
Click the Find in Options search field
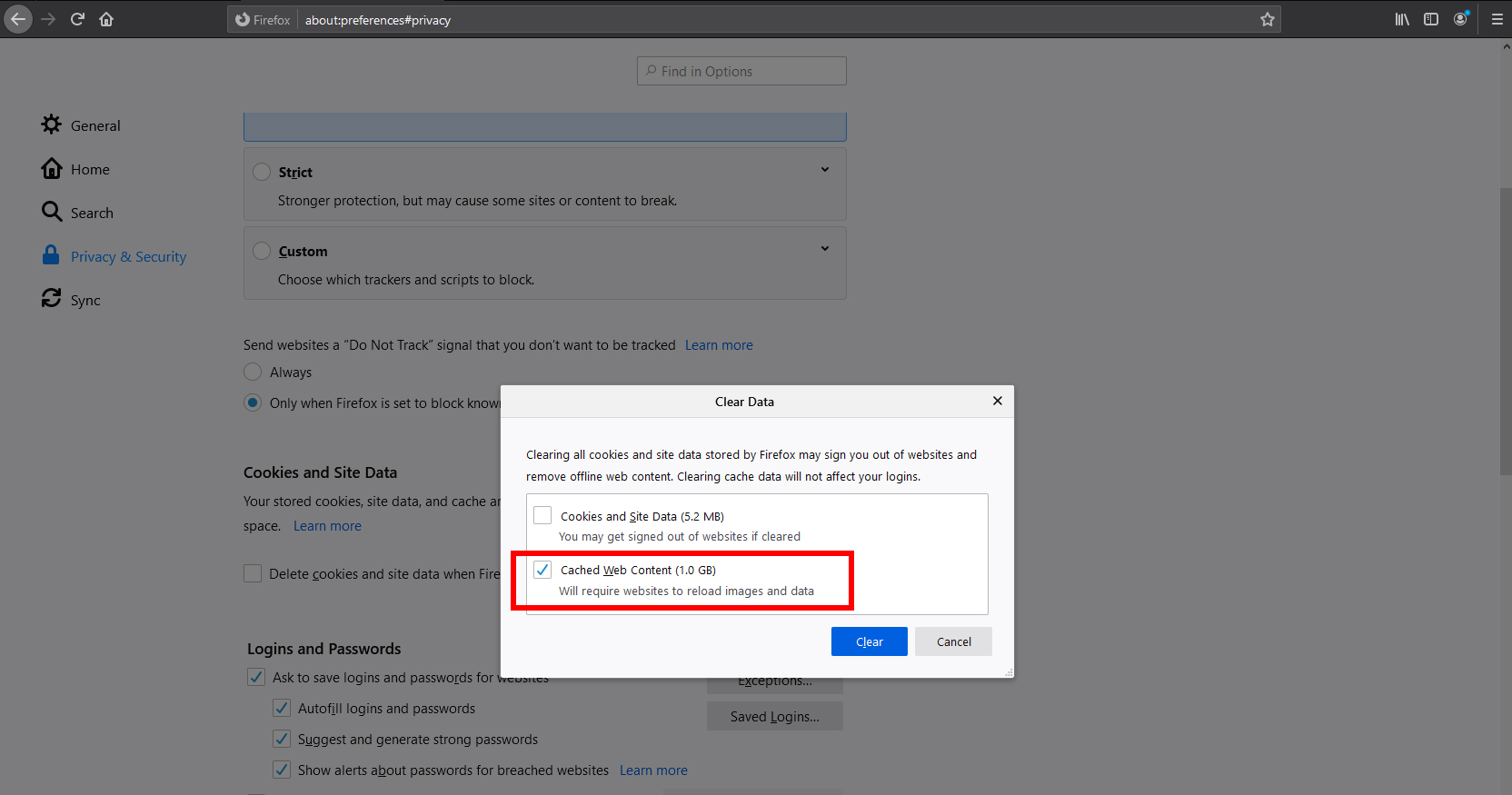[x=741, y=71]
